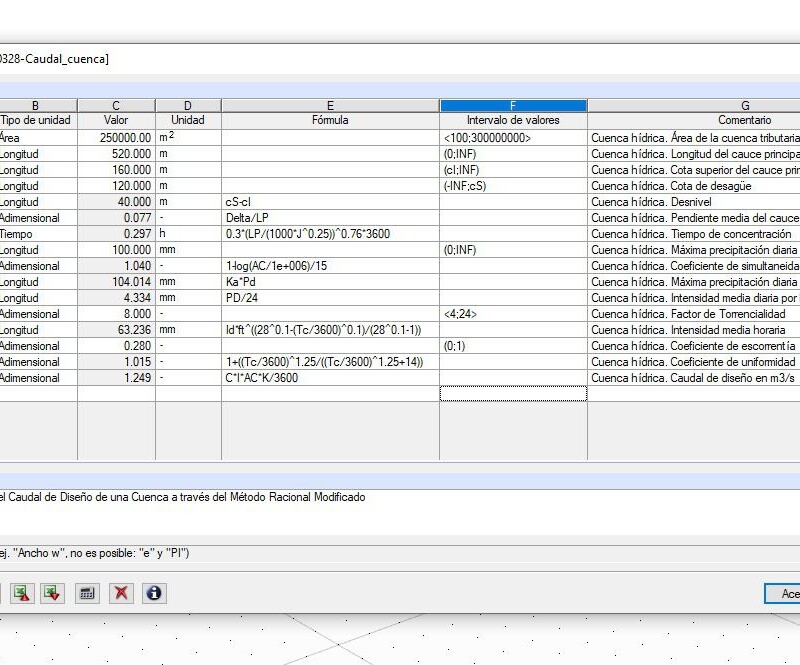Click the value 1.015 cell
Screen dimensions: 800x665
[x=116, y=362]
